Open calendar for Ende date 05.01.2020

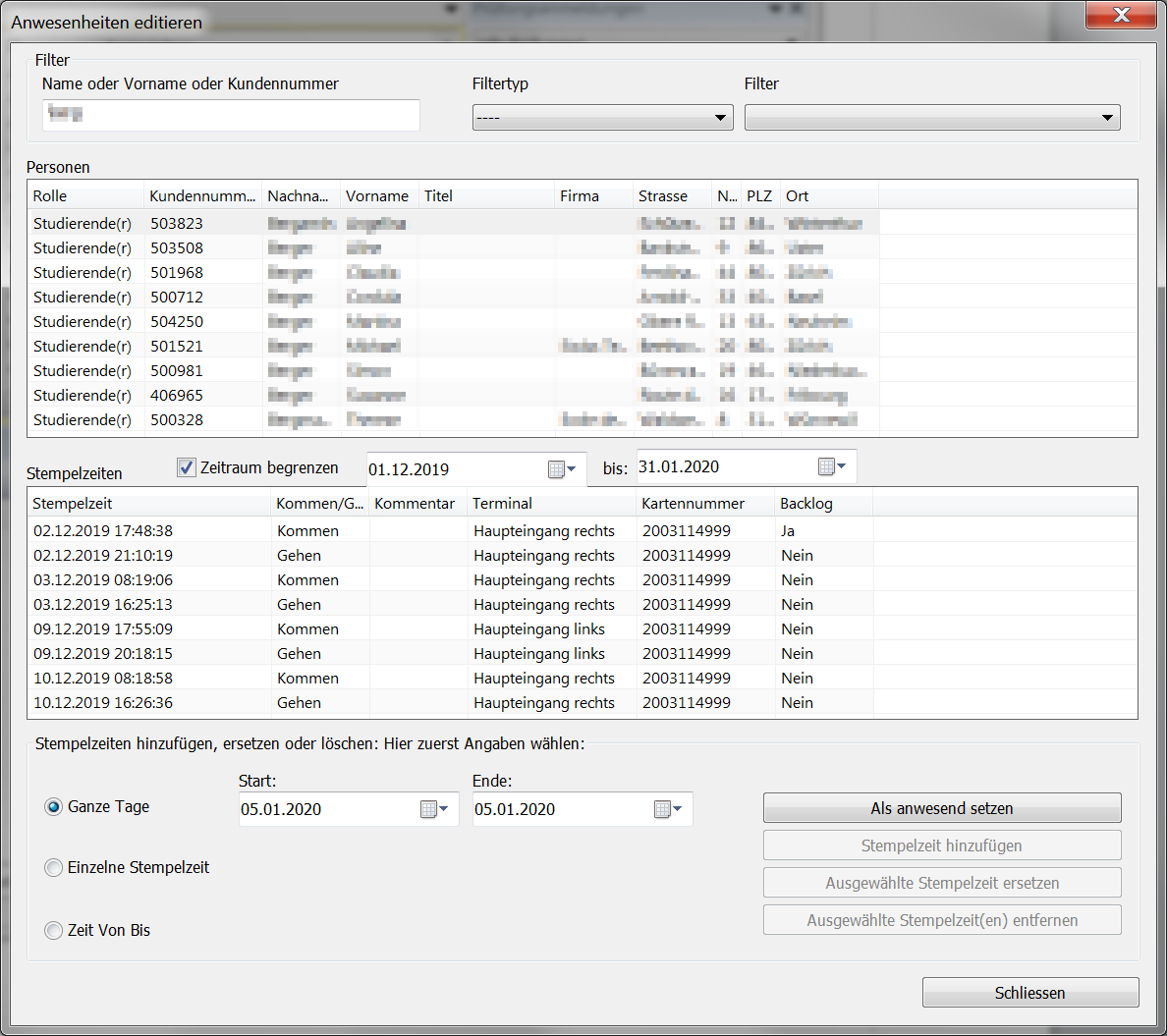(668, 809)
